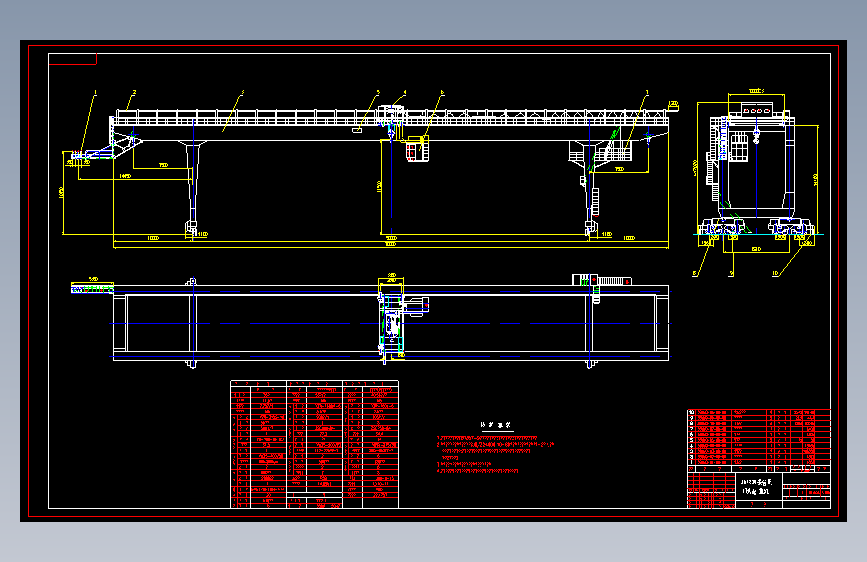Select the crane side elevation view at right
The image size is (867, 562).
(x=756, y=185)
